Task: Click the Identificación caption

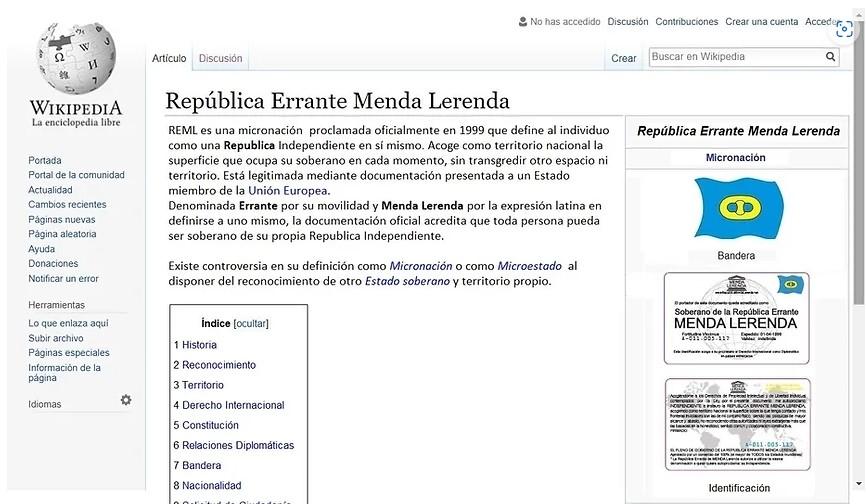Action: click(739, 488)
